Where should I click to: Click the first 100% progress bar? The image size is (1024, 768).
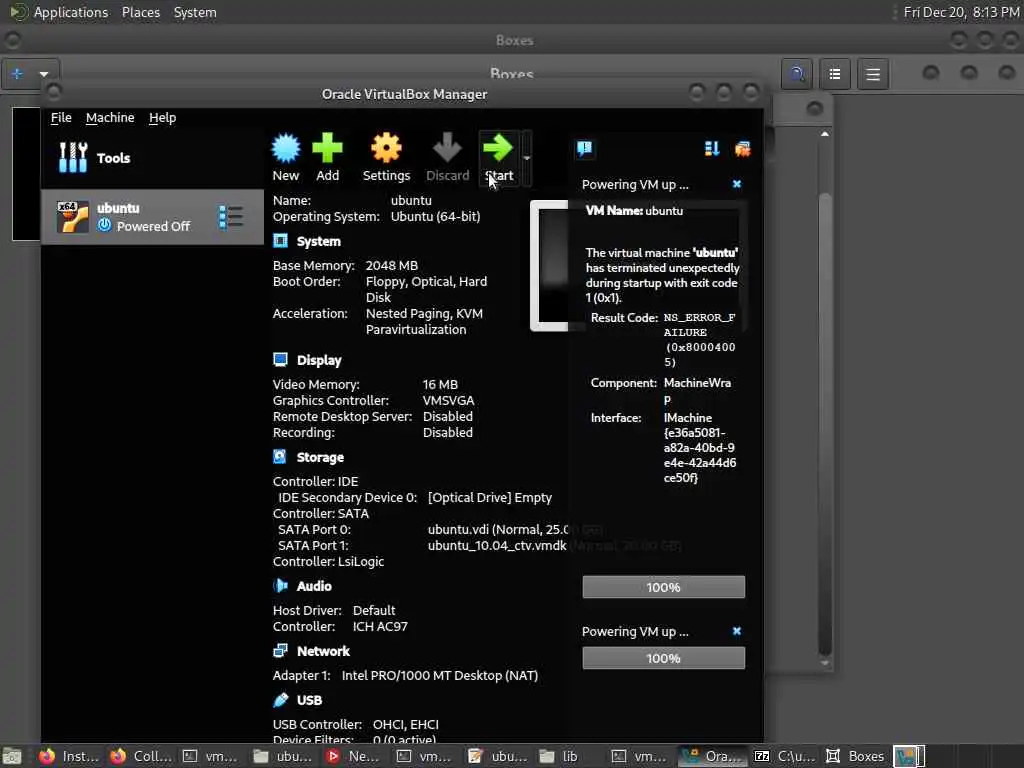pyautogui.click(x=664, y=587)
